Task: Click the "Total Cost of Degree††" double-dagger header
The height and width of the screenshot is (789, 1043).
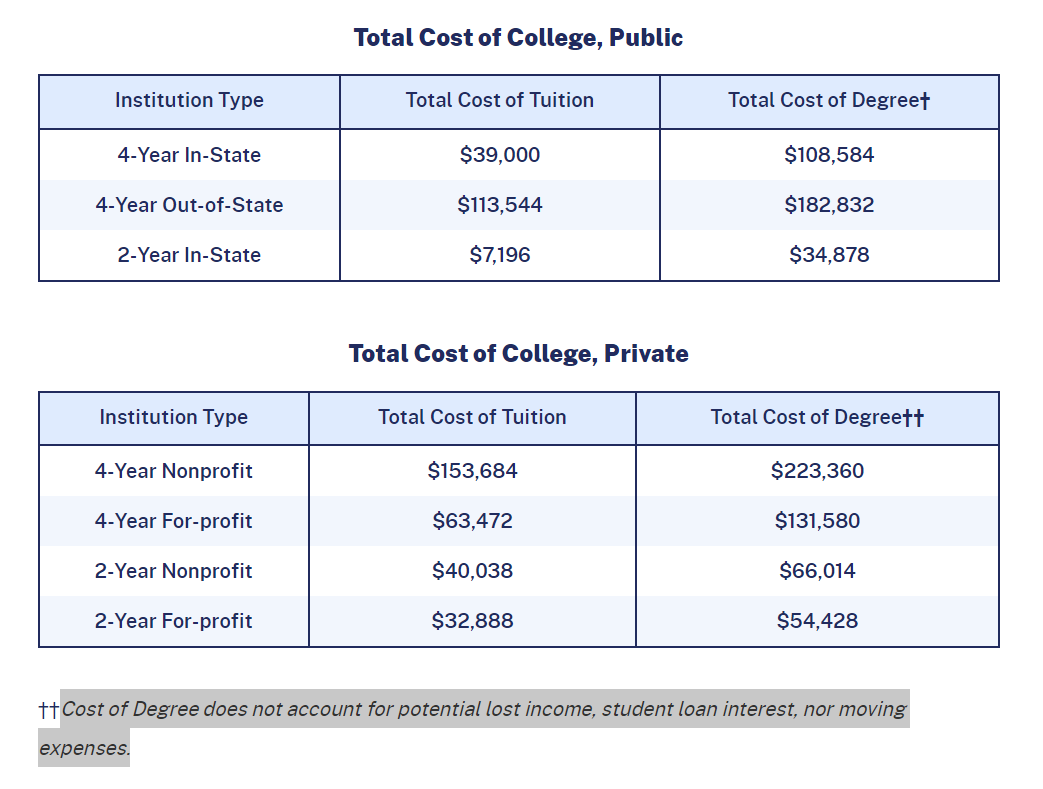Action: pyautogui.click(x=817, y=417)
